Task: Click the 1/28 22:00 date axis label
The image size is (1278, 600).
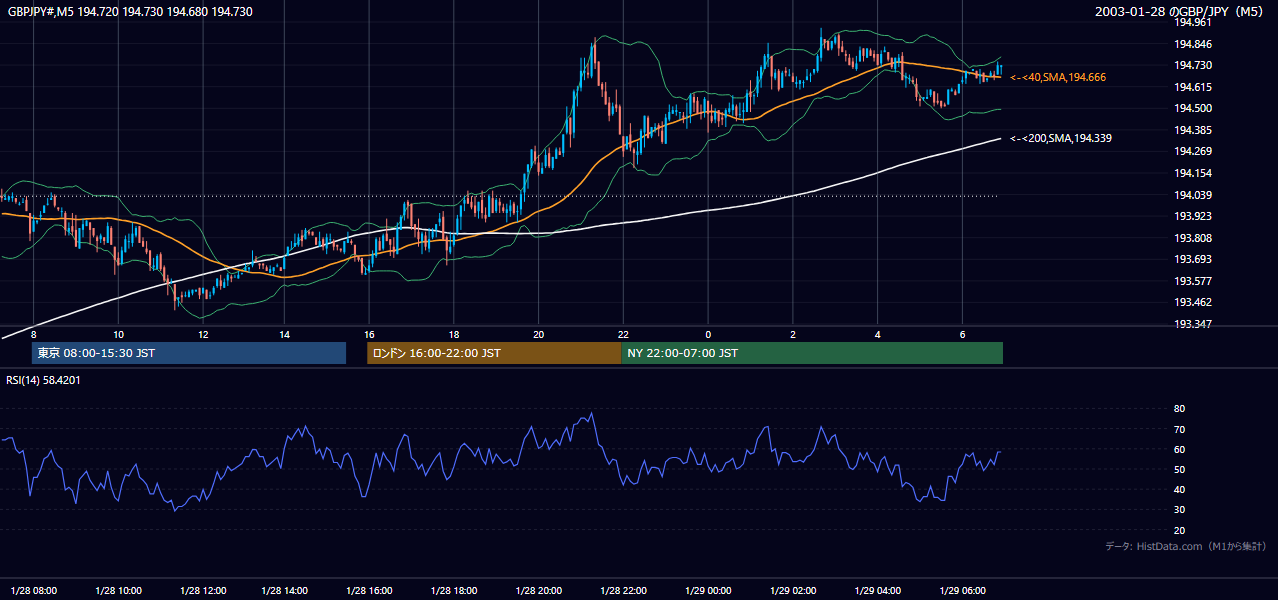Action: click(623, 590)
